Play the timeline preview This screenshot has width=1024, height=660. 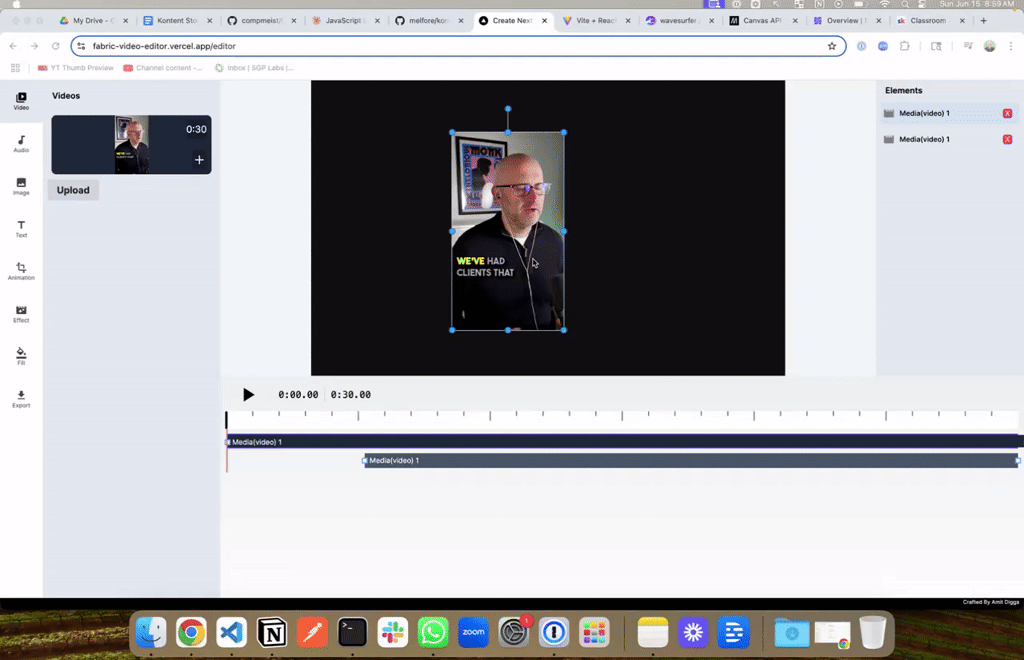pos(248,394)
